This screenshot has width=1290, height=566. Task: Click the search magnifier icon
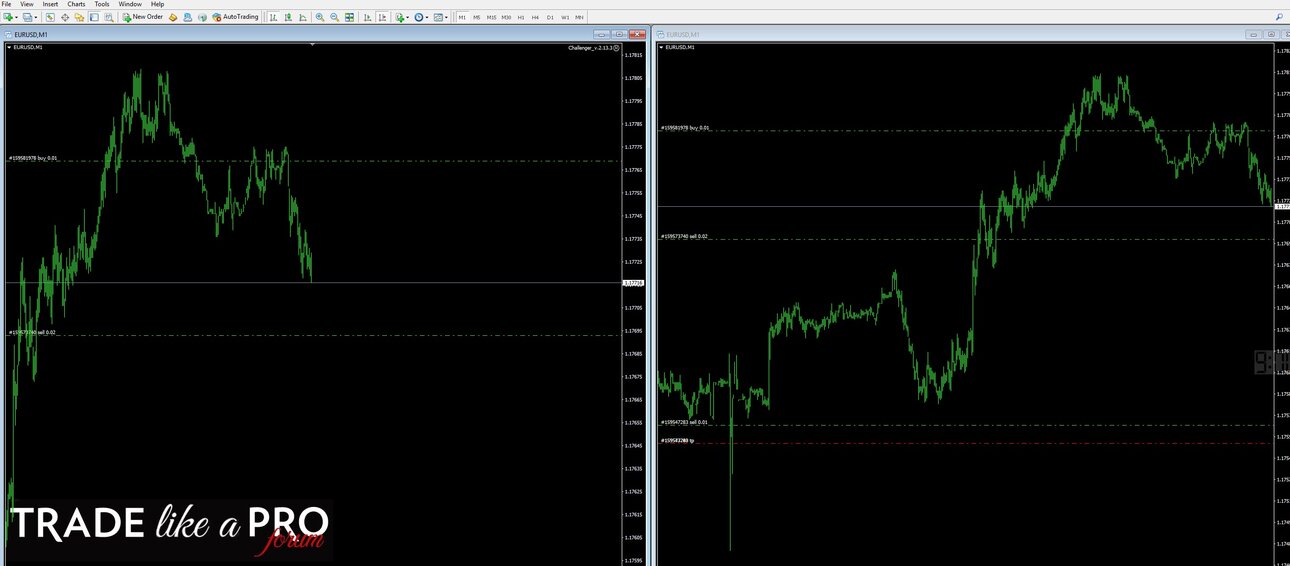coord(1279,17)
